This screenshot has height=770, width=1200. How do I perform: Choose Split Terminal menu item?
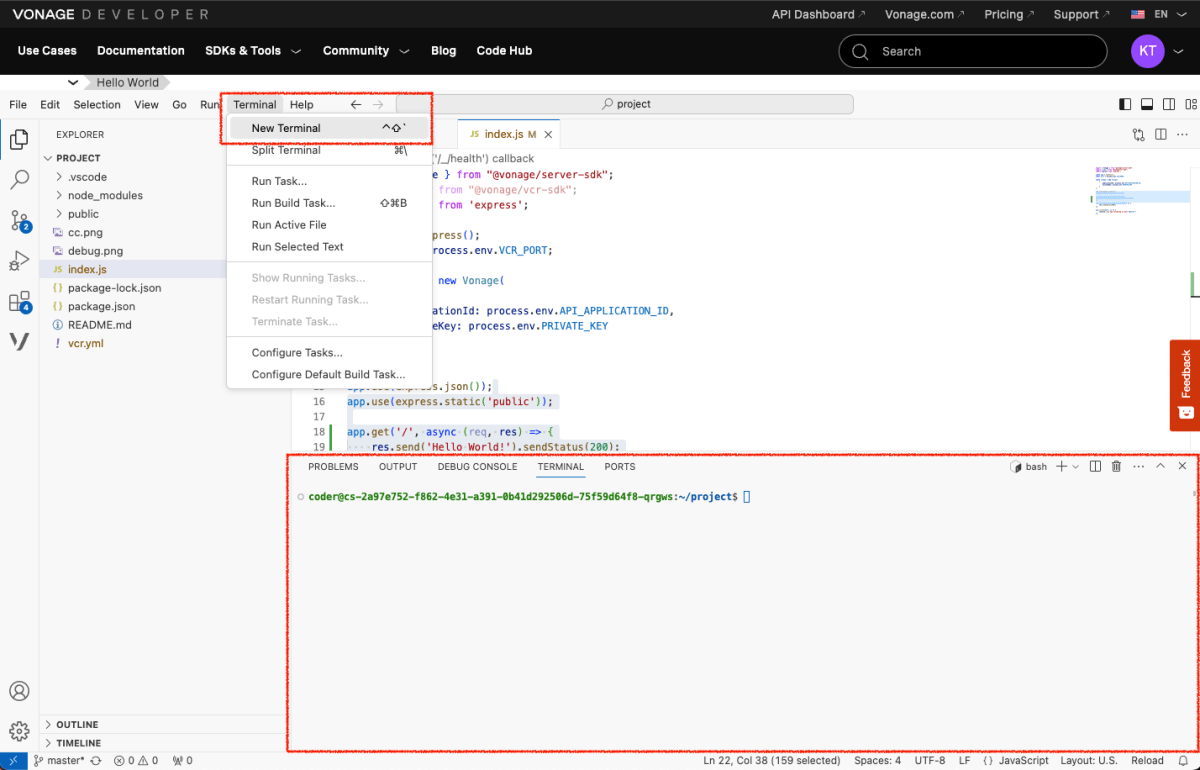pyautogui.click(x=329, y=150)
